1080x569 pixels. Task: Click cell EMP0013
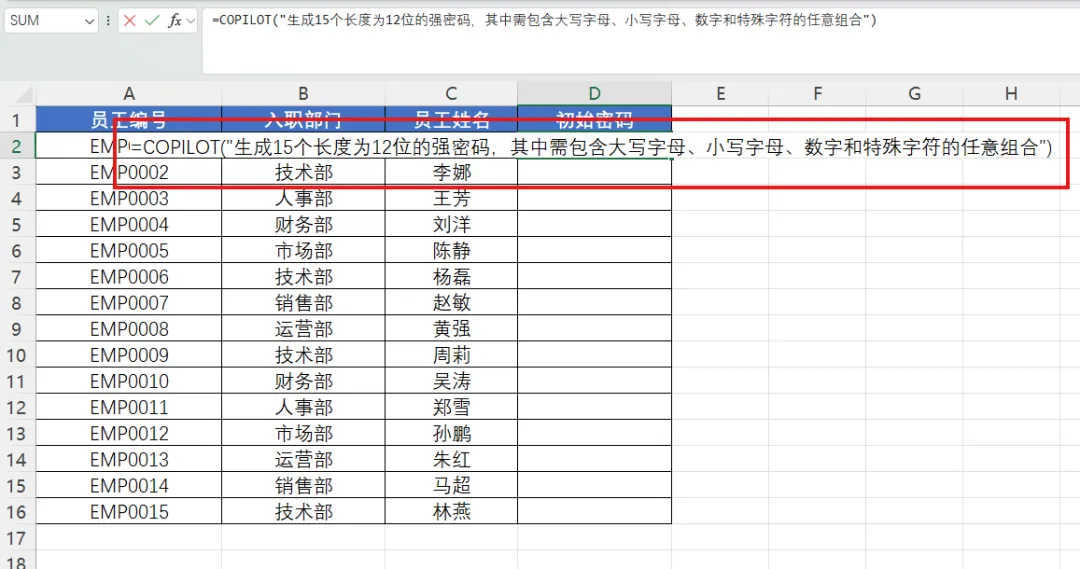(x=129, y=459)
